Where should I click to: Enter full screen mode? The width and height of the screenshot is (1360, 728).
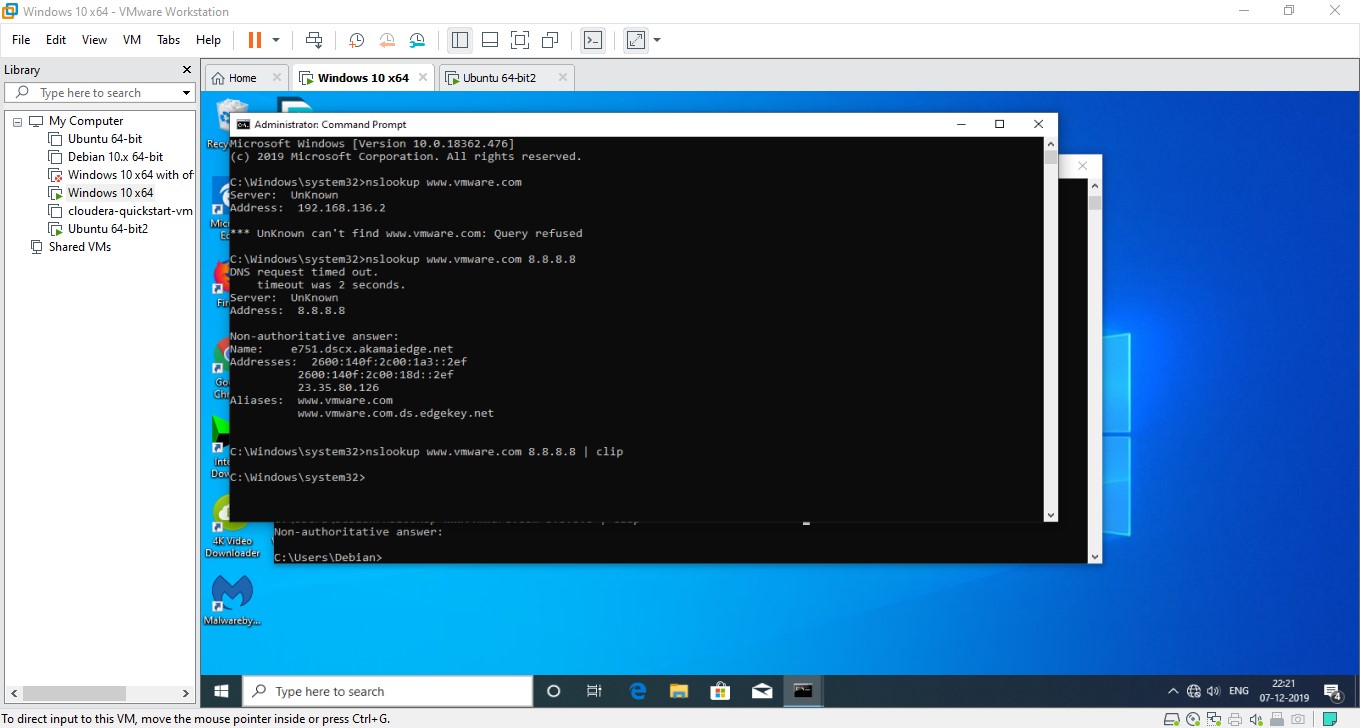(x=519, y=40)
